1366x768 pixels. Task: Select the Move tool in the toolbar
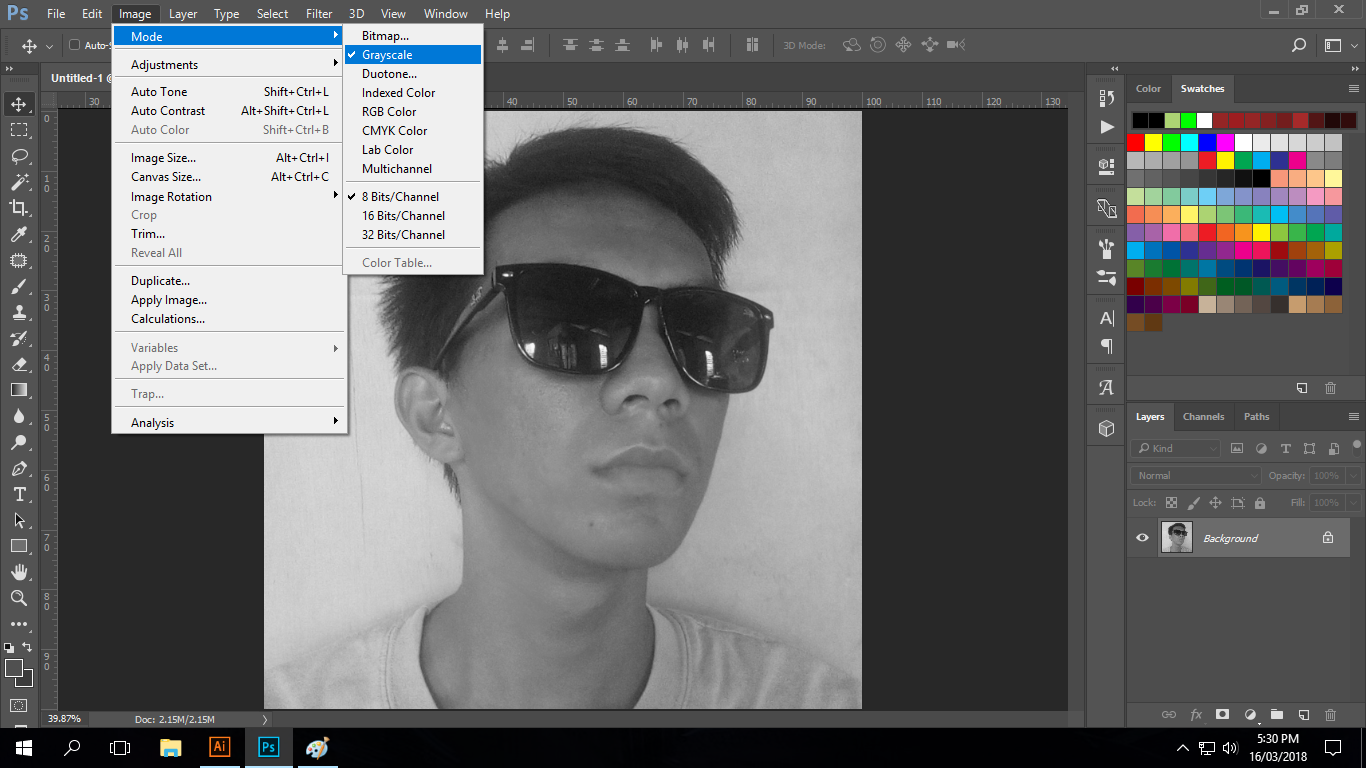(19, 103)
